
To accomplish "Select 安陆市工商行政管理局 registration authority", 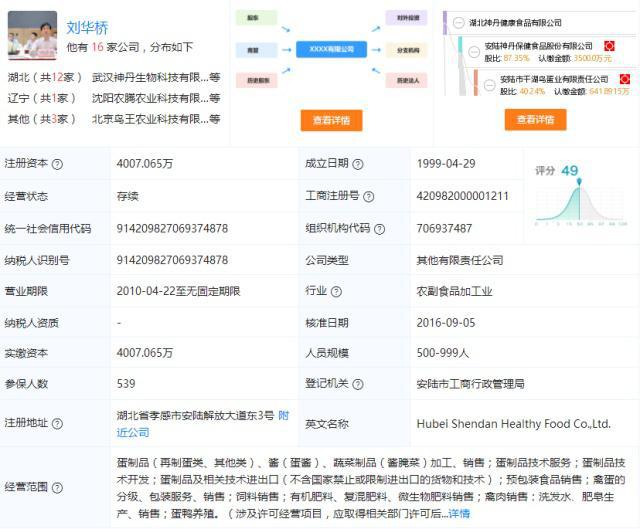I will (x=470, y=384).
